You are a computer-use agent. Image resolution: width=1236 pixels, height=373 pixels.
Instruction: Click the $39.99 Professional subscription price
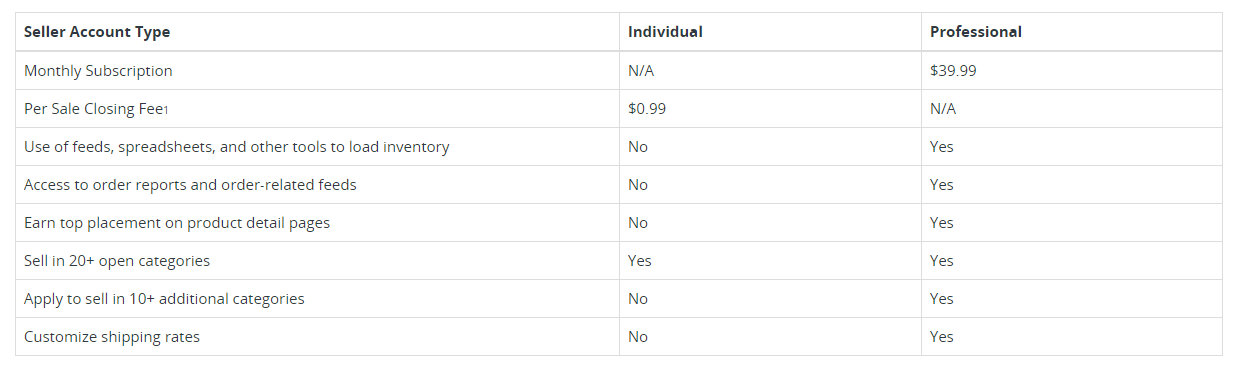(x=953, y=71)
